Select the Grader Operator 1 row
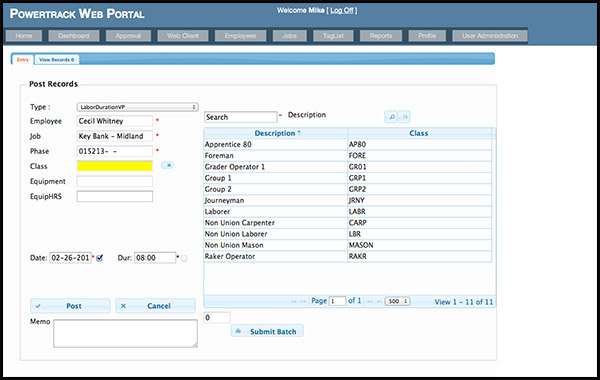 point(348,167)
